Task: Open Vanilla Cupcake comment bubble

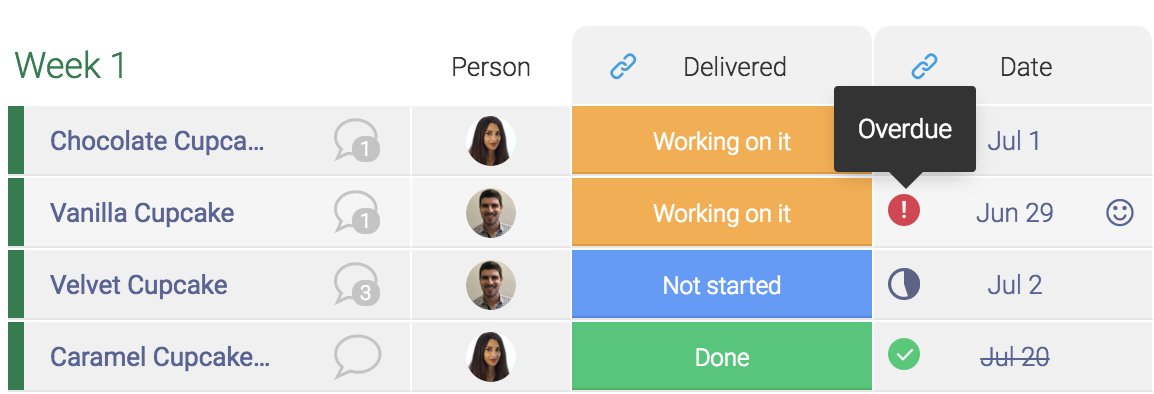Action: (357, 212)
